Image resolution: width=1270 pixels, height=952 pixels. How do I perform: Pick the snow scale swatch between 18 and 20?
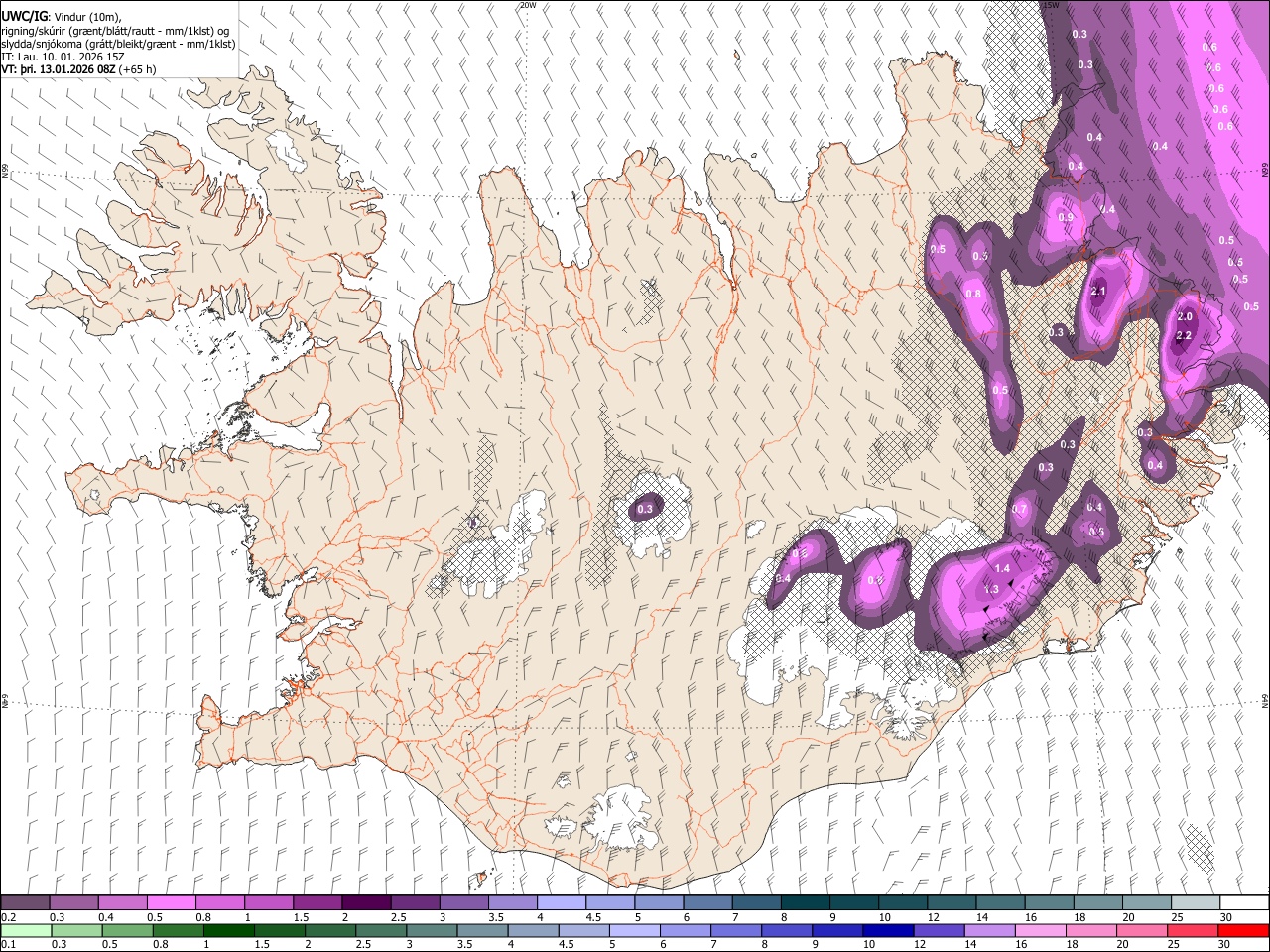pos(1097,903)
